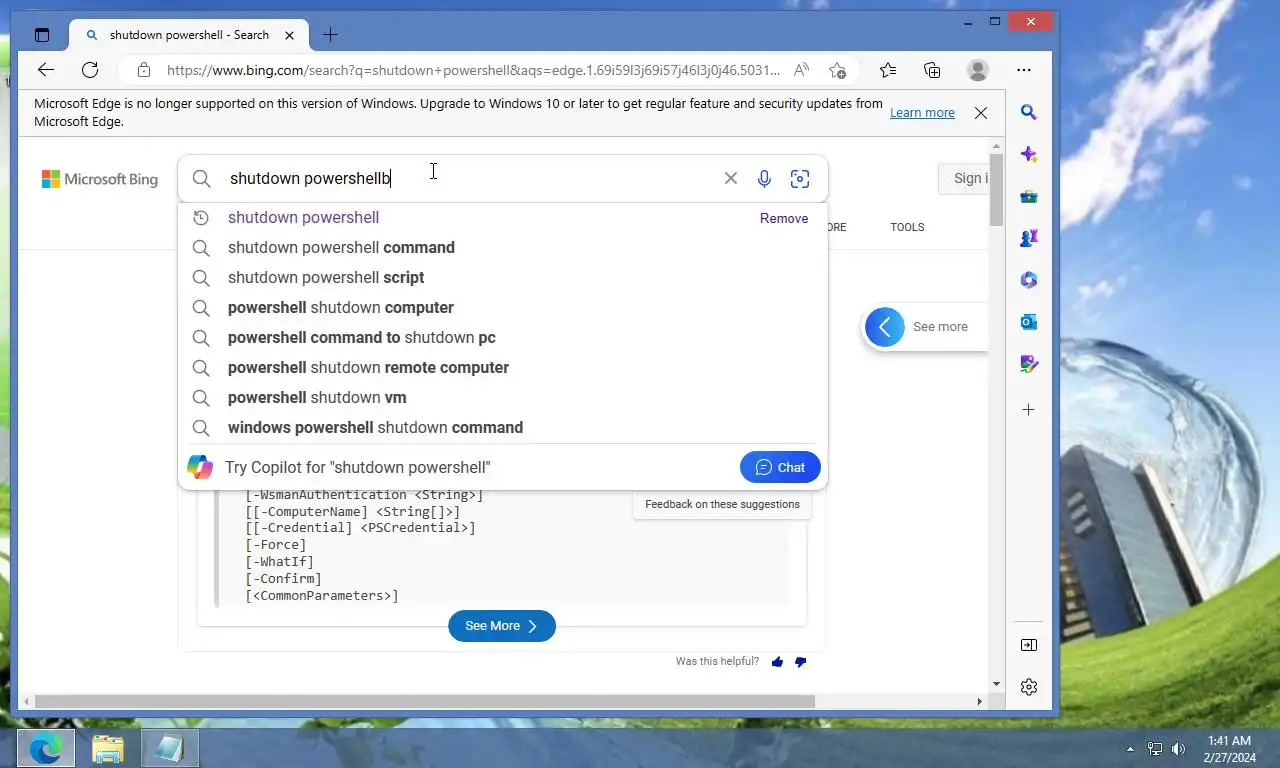The height and width of the screenshot is (768, 1280).
Task: Open Tools briefcase icon in sidebar
Action: [1029, 196]
